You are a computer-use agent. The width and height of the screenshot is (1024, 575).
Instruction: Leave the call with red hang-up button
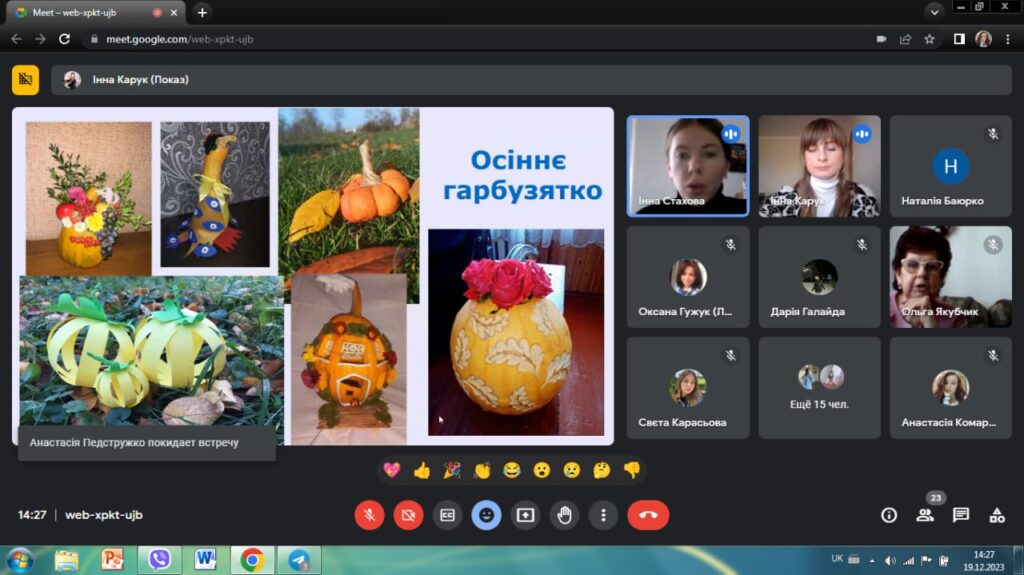click(x=648, y=515)
